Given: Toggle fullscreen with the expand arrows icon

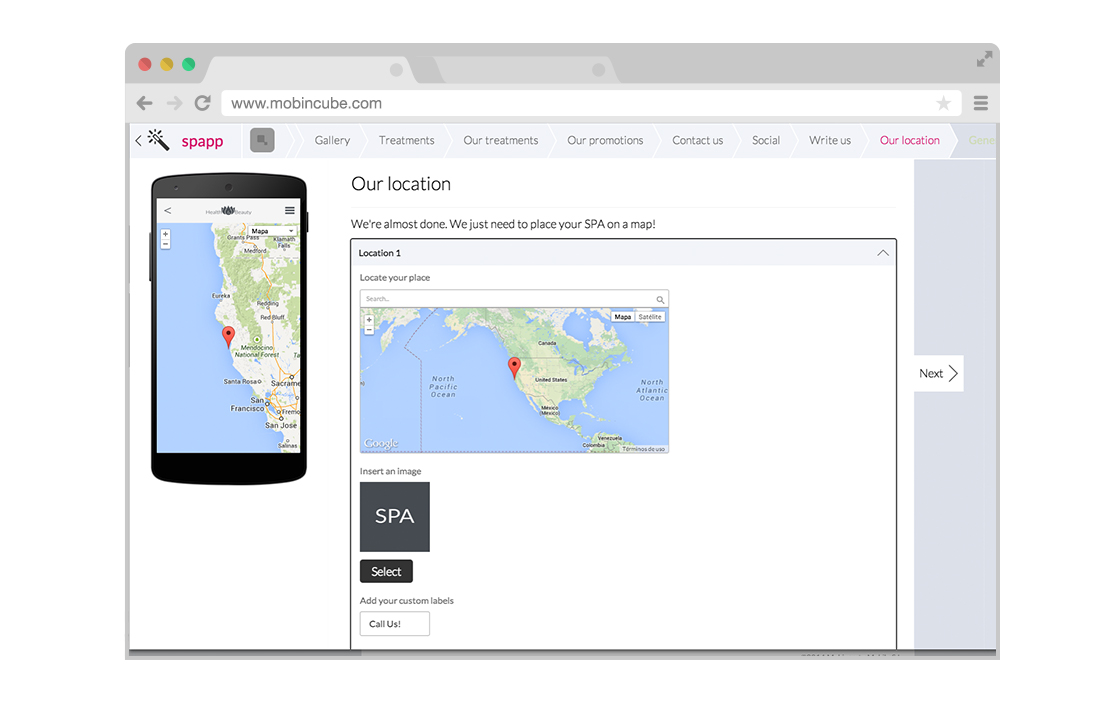Looking at the screenshot, I should point(984,59).
